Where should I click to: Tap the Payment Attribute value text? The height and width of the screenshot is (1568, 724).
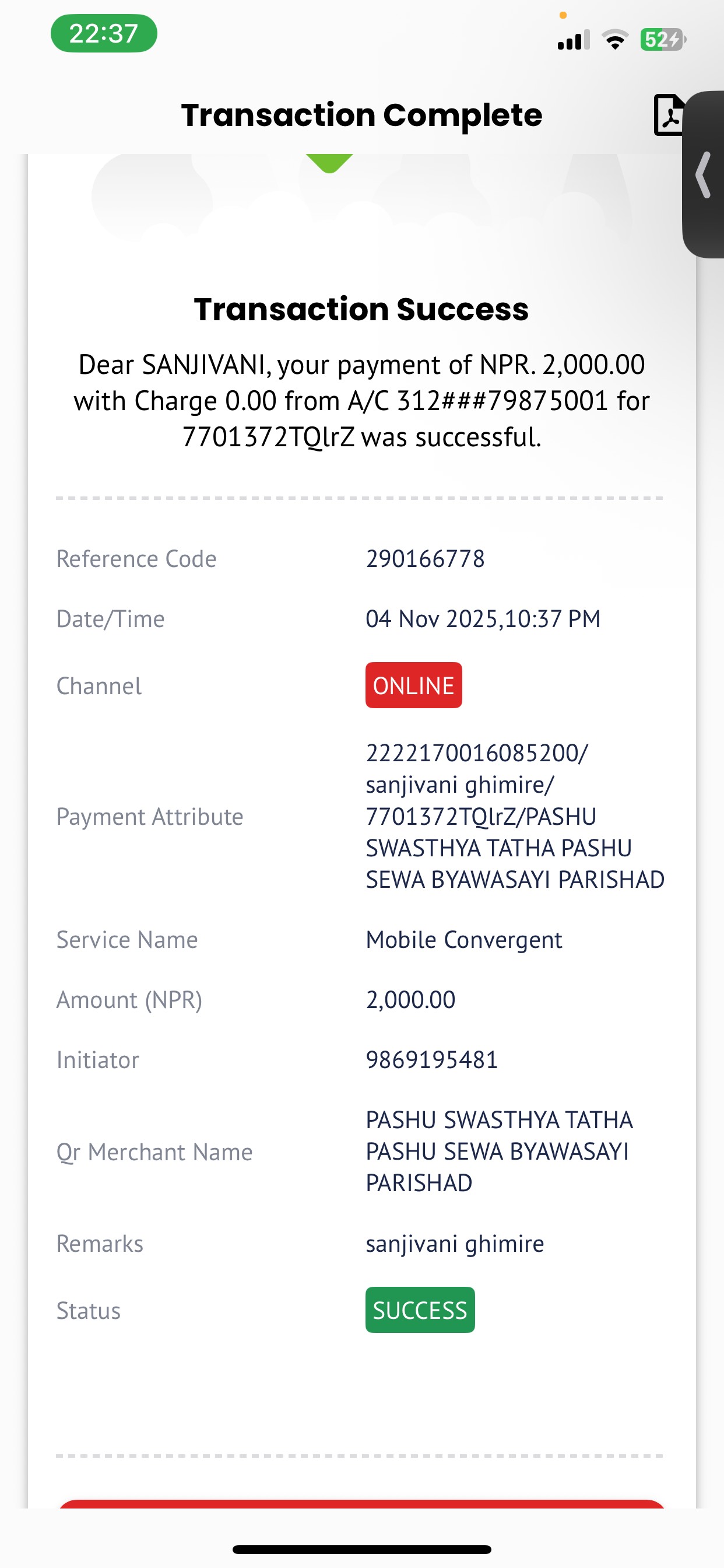click(x=515, y=816)
